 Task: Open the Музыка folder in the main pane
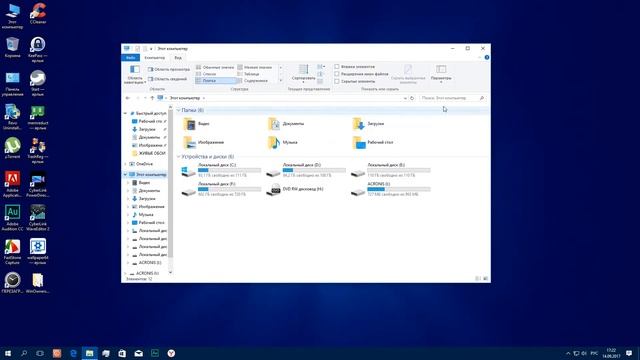pos(283,142)
